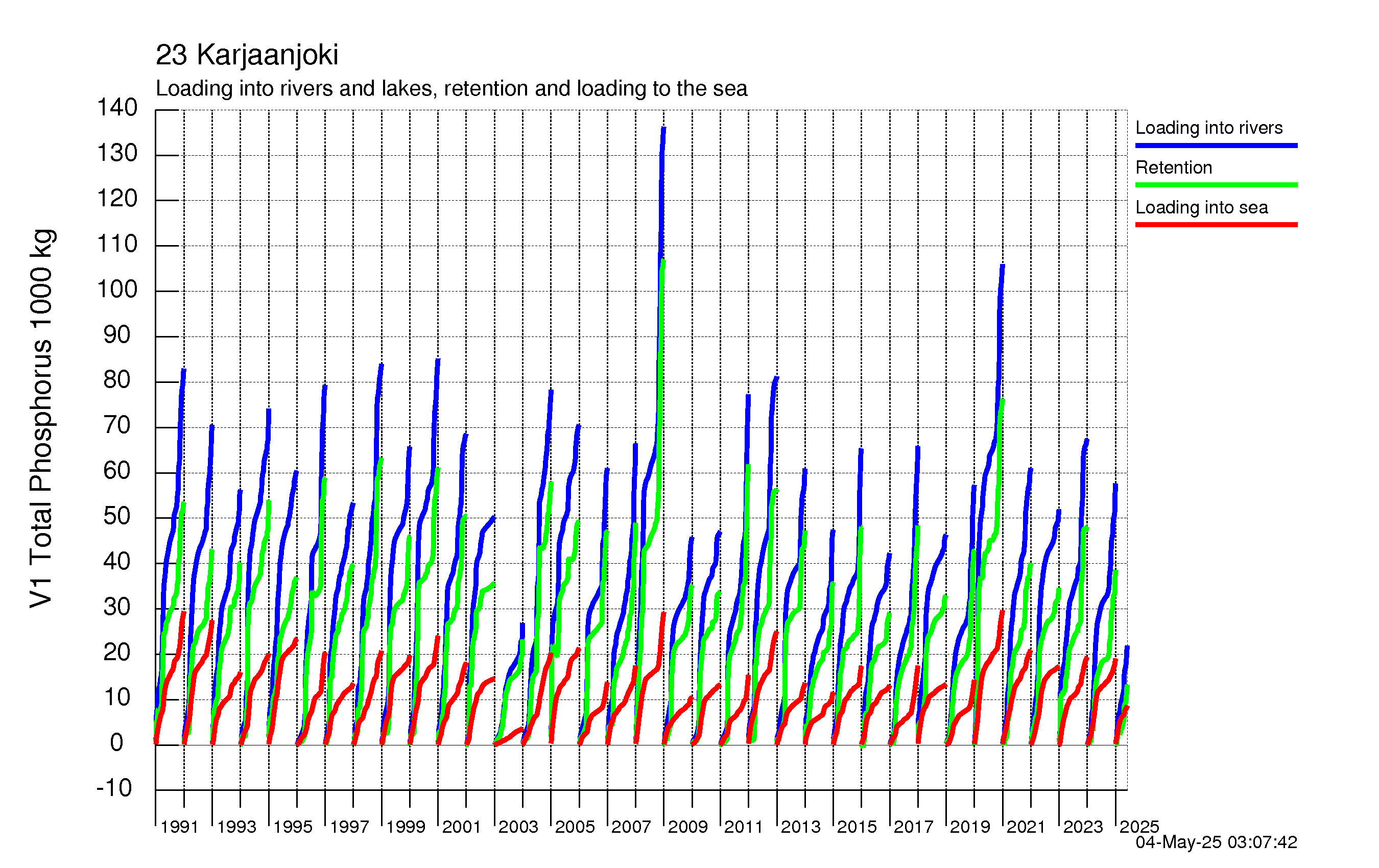Click the x-axis year label 2017

point(913,827)
